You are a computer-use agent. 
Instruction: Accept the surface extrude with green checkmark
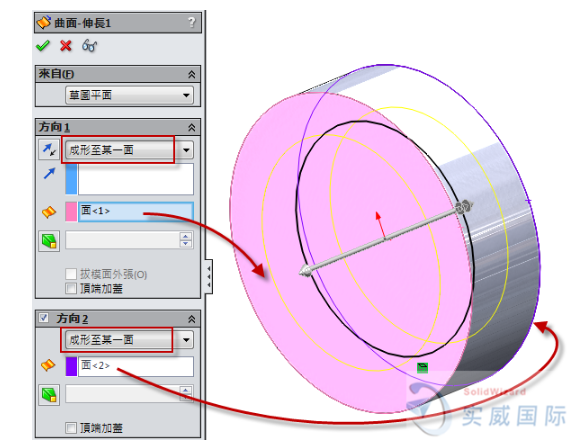tap(43, 46)
